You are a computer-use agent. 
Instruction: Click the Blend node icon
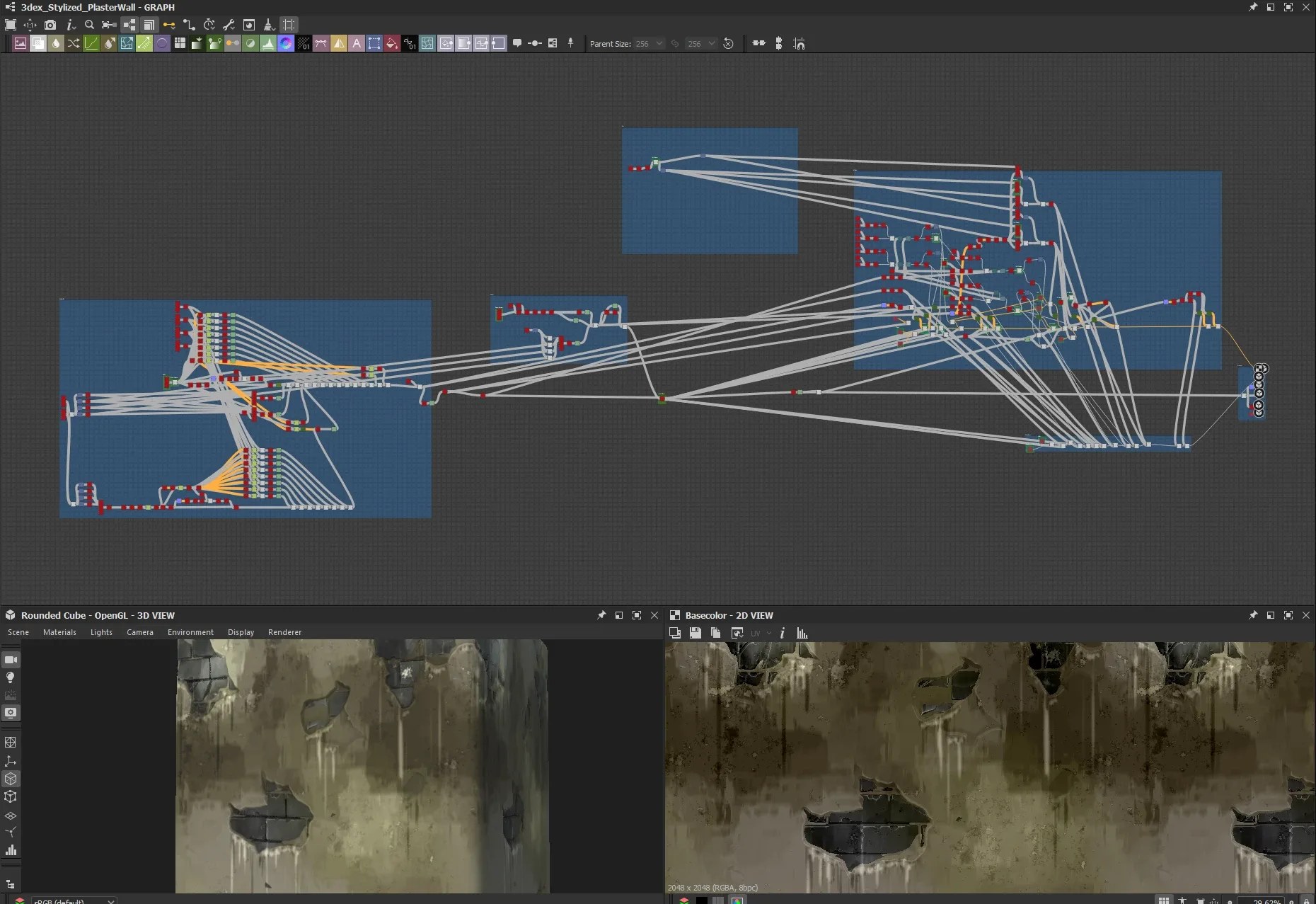pos(38,44)
